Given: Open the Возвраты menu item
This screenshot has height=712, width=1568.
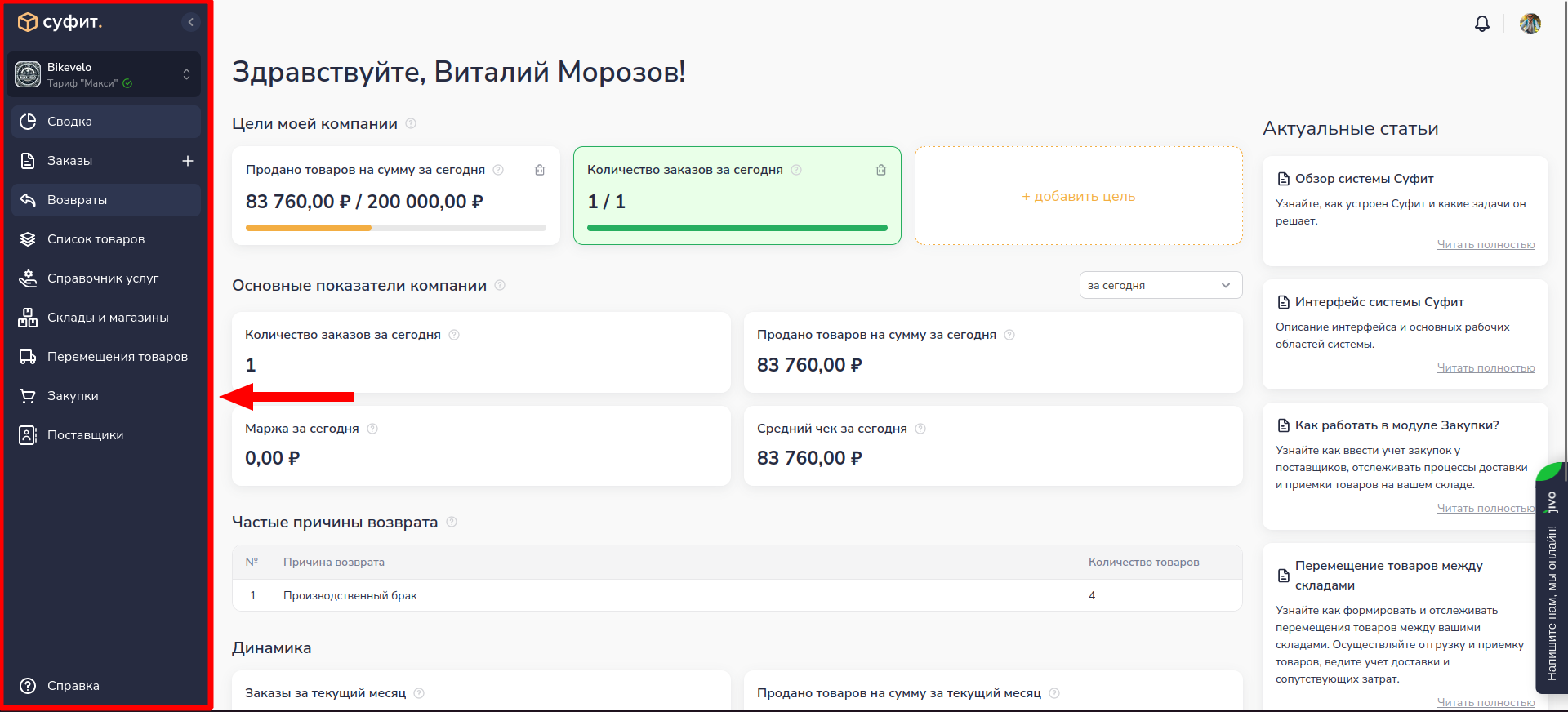Looking at the screenshot, I should (x=106, y=200).
